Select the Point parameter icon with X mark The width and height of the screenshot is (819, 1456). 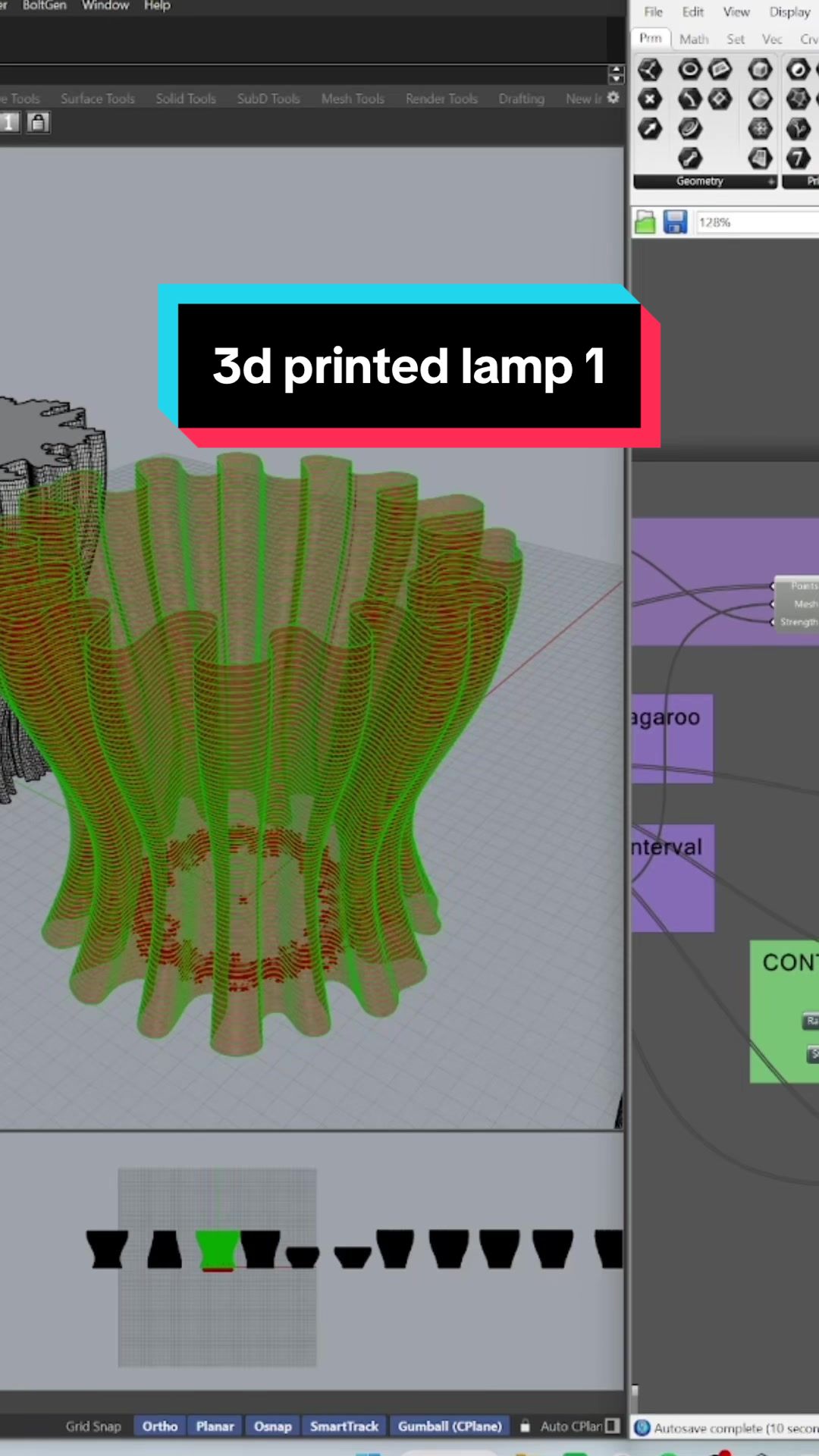(649, 99)
